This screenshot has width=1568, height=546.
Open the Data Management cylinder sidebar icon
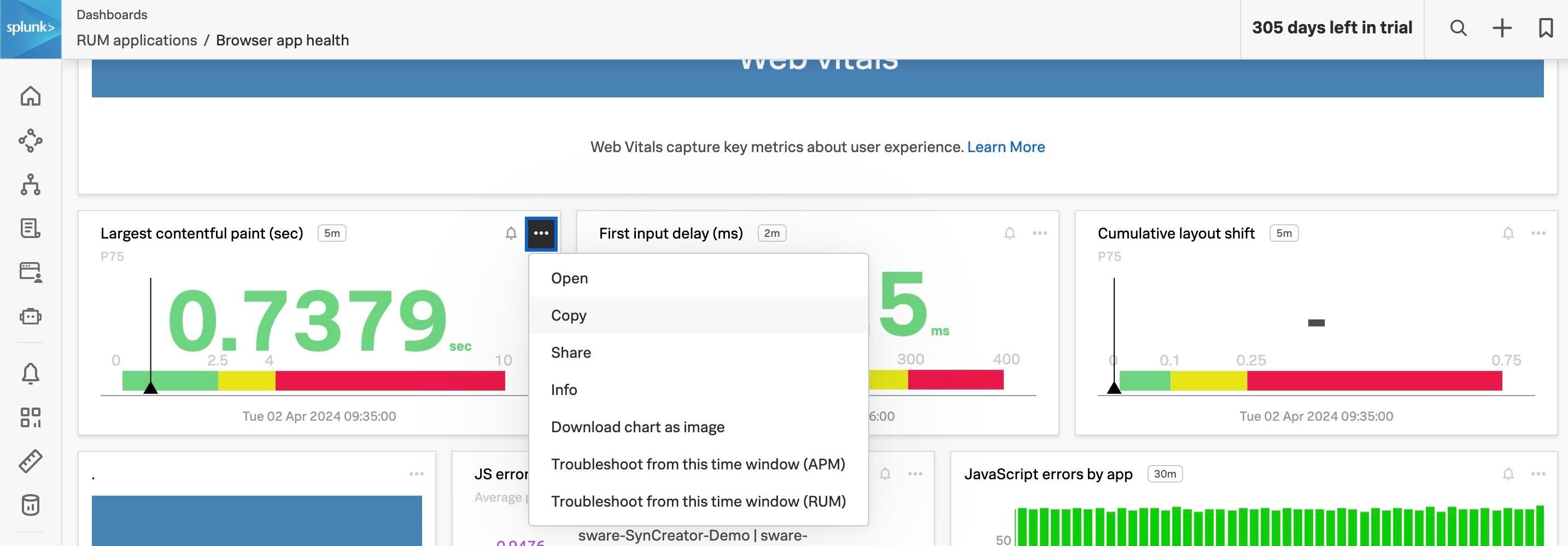click(x=31, y=505)
